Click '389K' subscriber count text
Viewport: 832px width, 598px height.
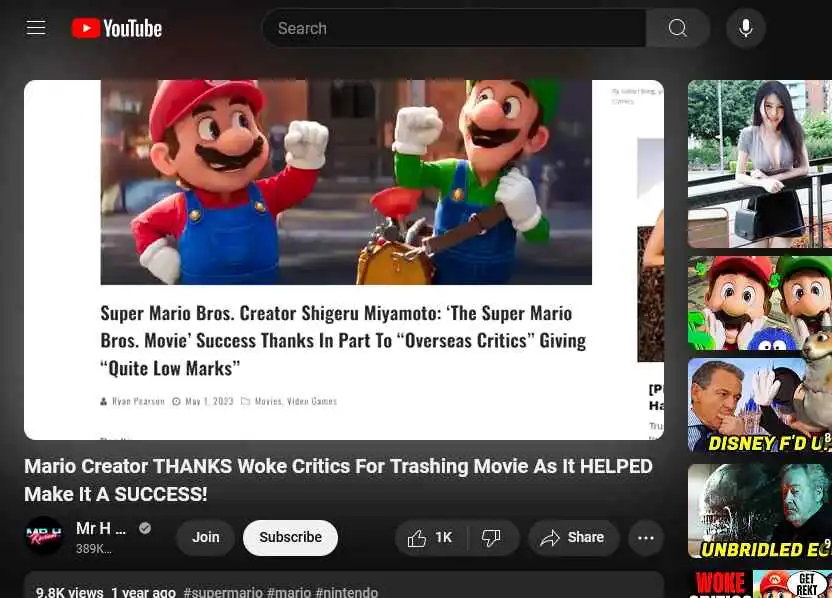94,549
